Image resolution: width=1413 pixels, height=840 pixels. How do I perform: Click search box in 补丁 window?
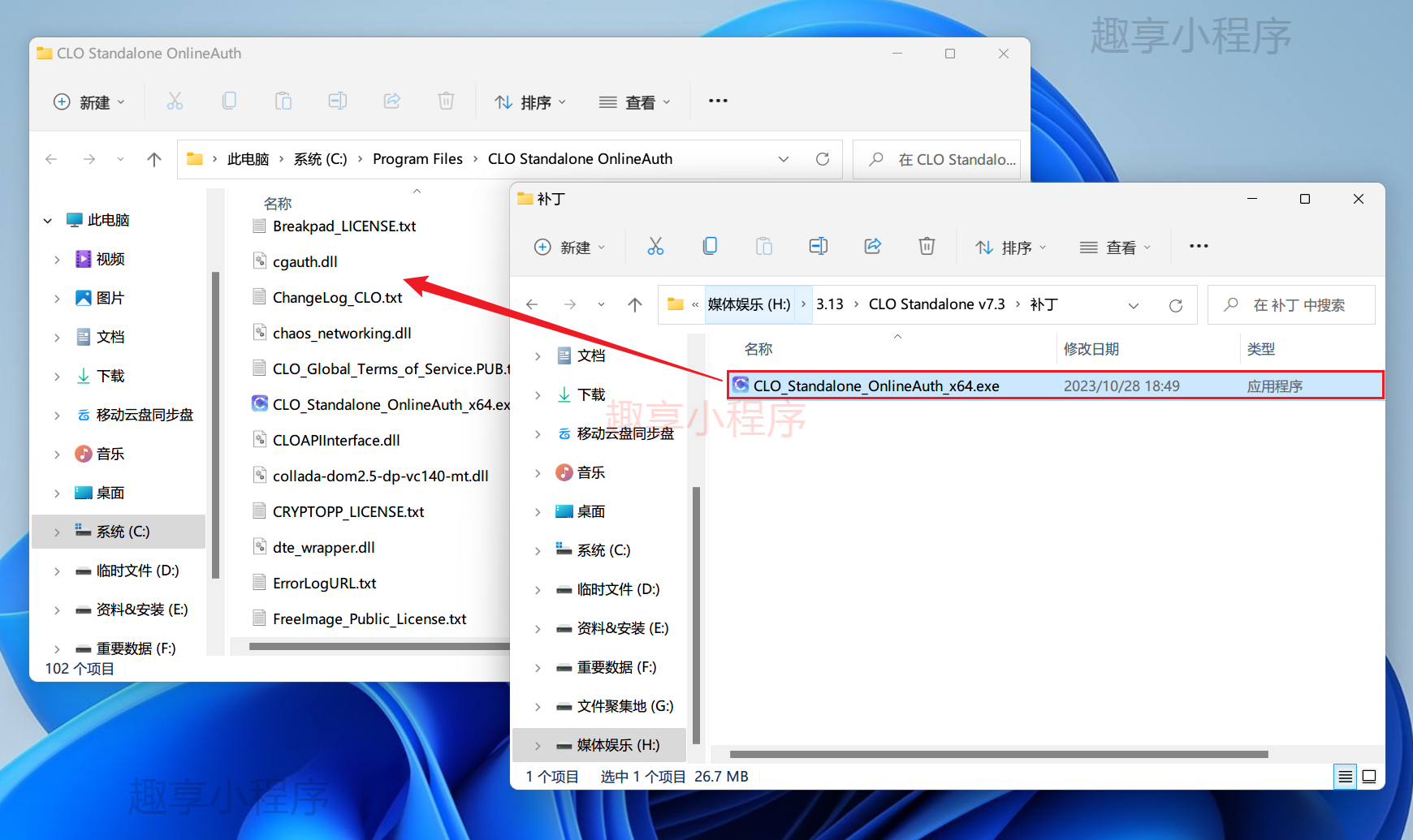[1291, 305]
